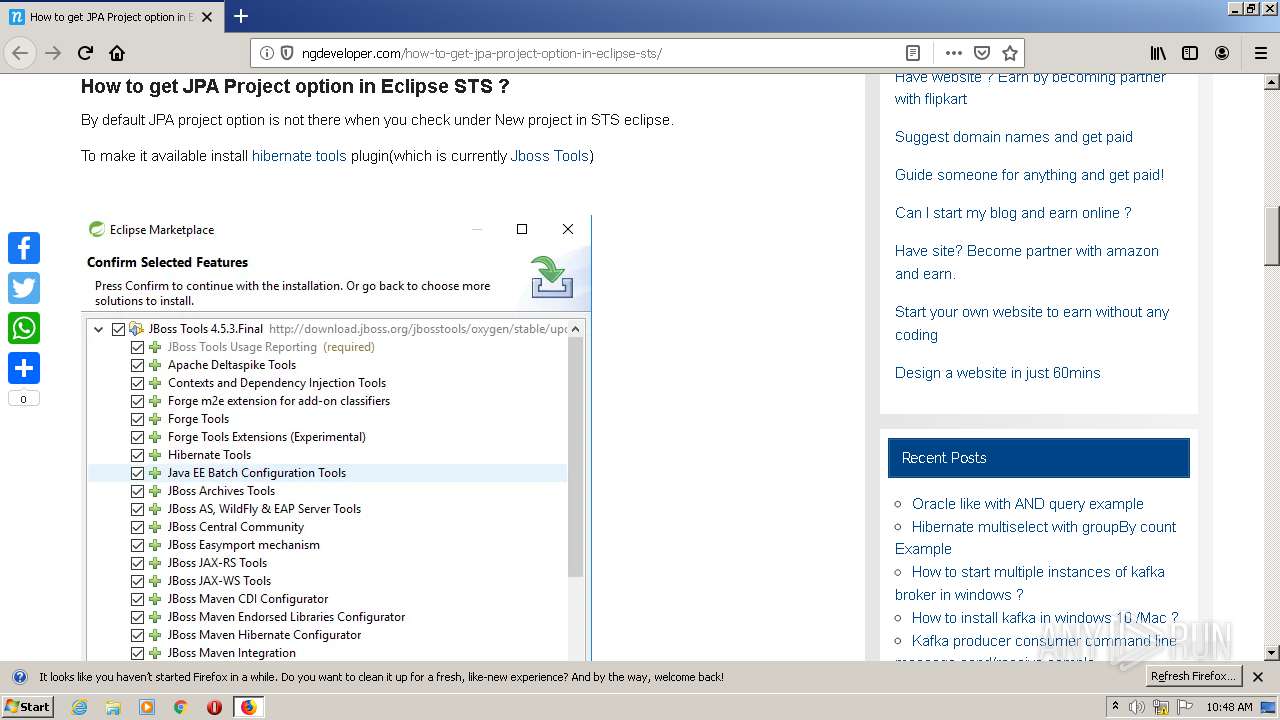The width and height of the screenshot is (1280, 720).
Task: Toggle Java EE Batch Configuration Tools checkbox
Action: click(x=138, y=473)
